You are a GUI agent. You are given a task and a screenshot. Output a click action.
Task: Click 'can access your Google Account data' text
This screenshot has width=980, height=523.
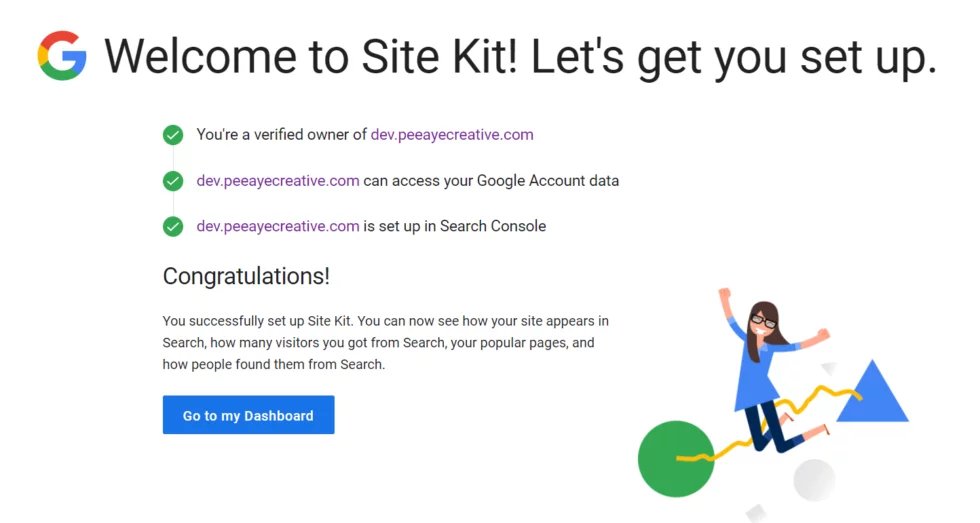click(x=491, y=181)
